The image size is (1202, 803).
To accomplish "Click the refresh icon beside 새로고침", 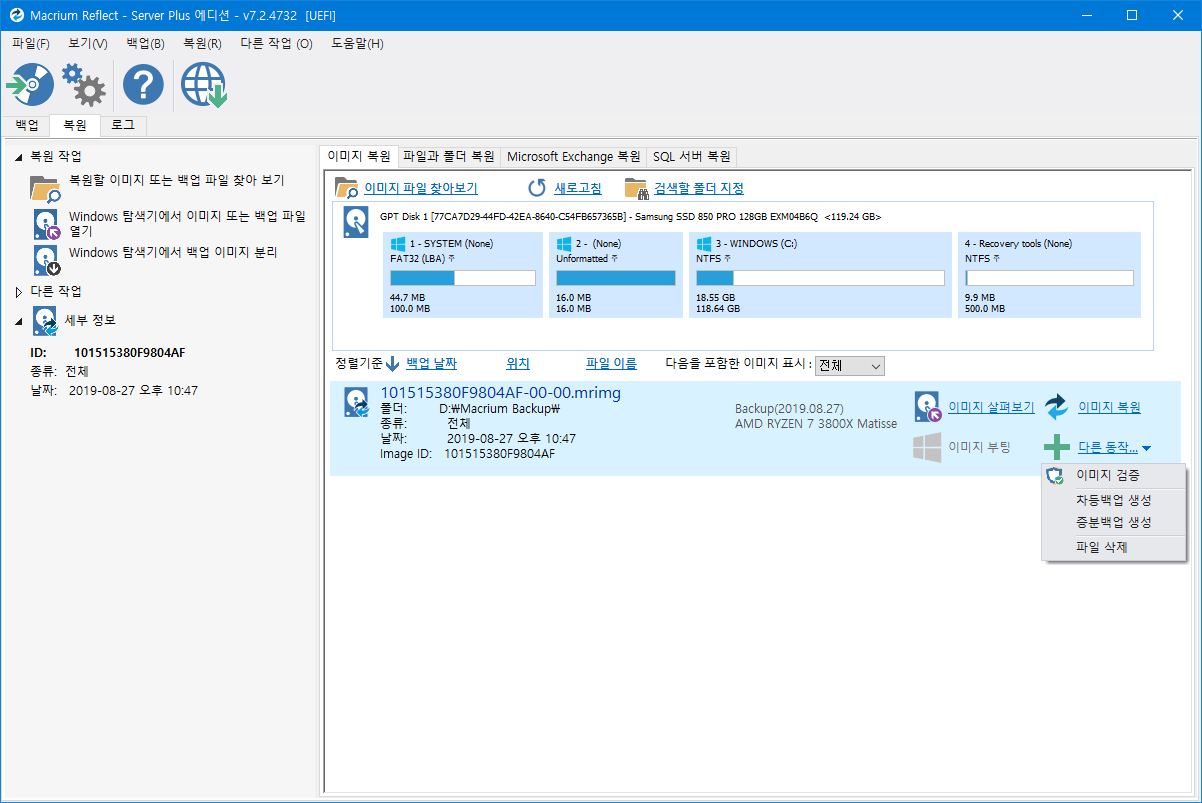I will point(537,188).
